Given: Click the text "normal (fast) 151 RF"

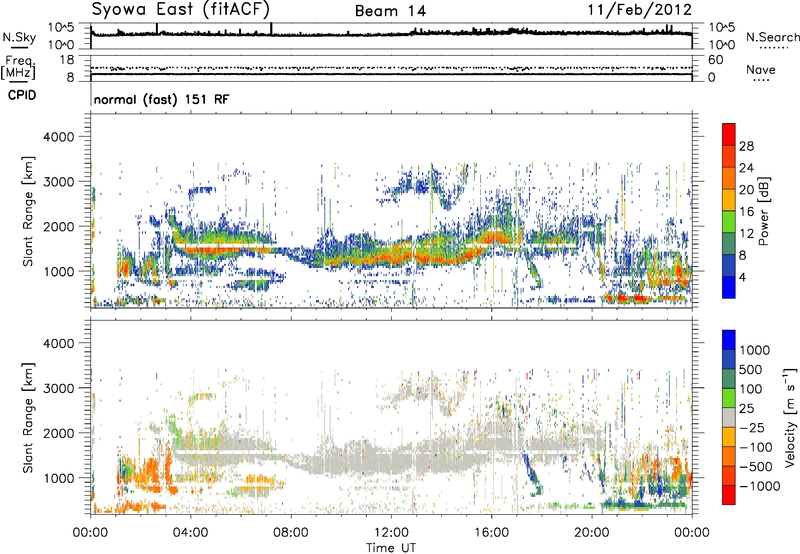Looking at the screenshot, I should [x=161, y=99].
